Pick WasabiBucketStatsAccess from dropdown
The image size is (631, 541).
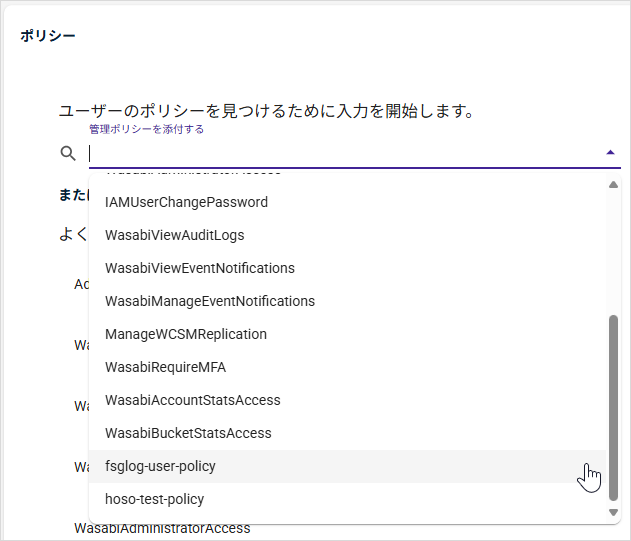[x=188, y=433]
